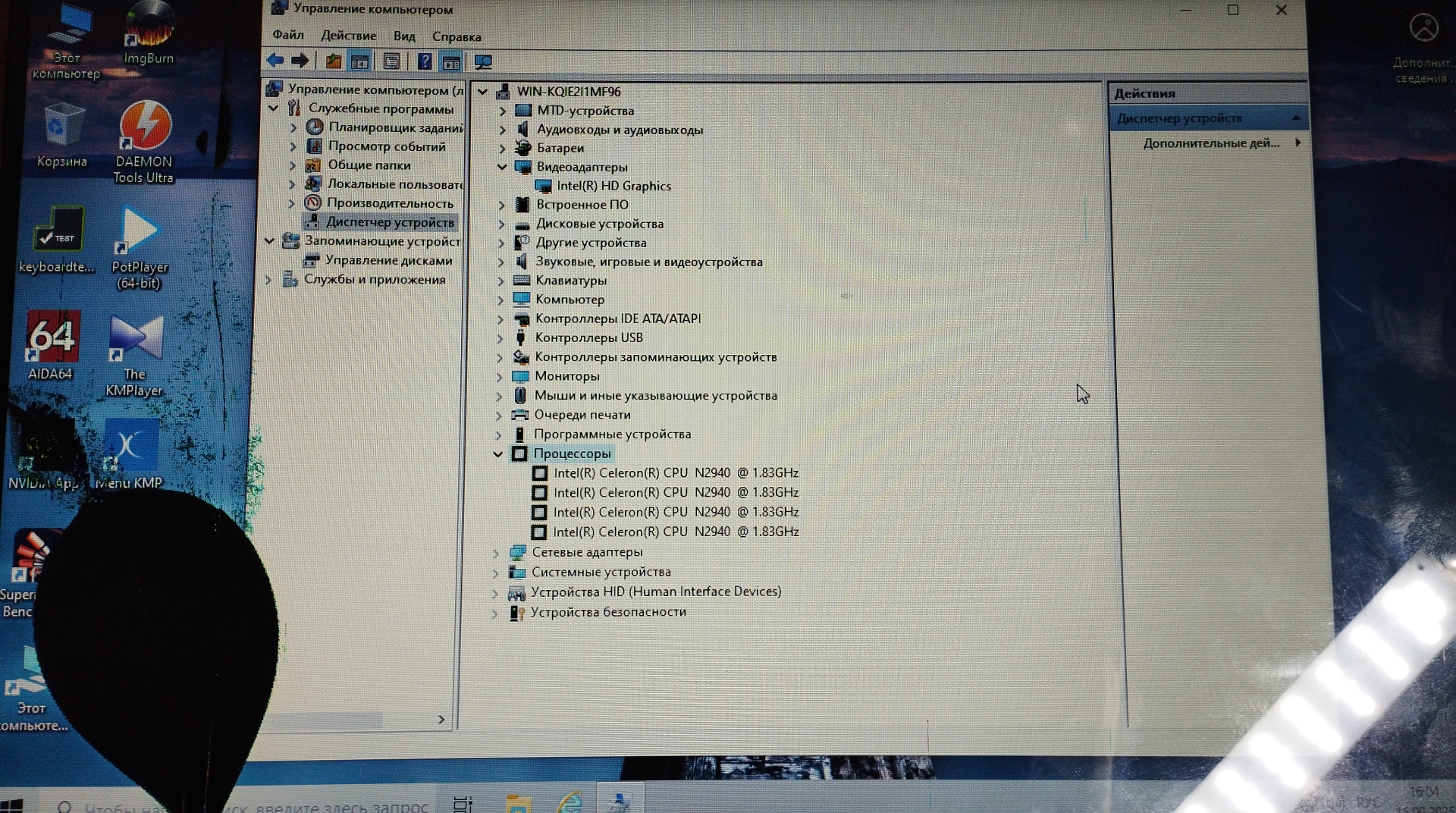This screenshot has width=1456, height=813.
Task: Open the Действие menu
Action: pyautogui.click(x=348, y=36)
